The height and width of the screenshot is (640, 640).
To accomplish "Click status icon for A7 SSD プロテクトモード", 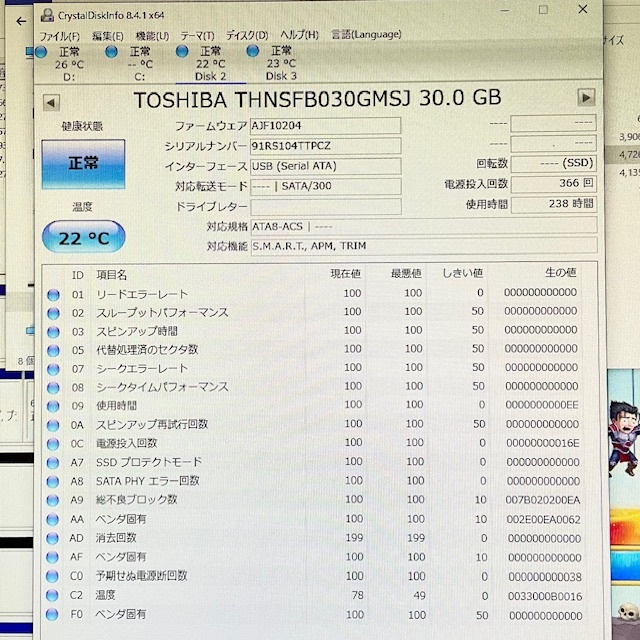I will pyautogui.click(x=53, y=463).
